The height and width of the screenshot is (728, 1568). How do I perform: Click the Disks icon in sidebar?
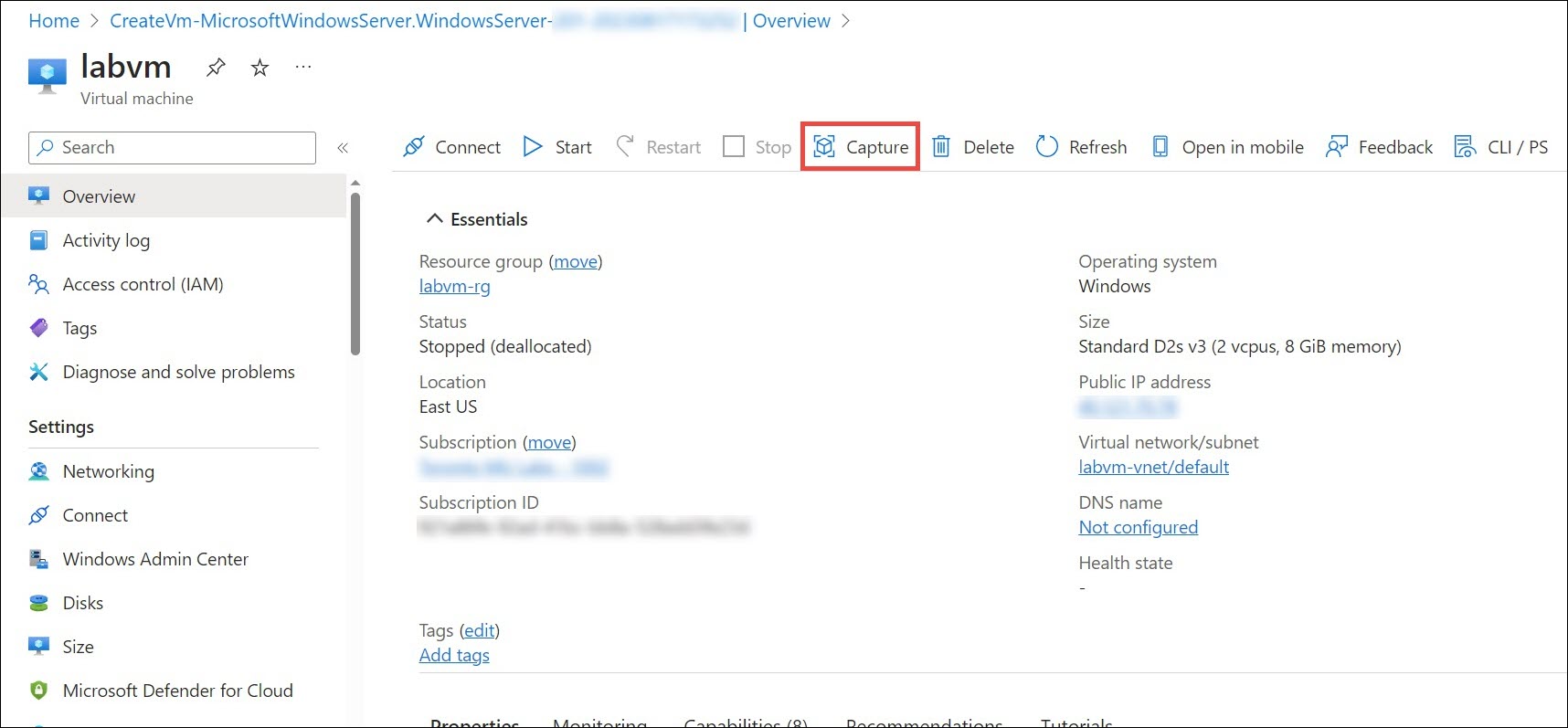pos(38,603)
